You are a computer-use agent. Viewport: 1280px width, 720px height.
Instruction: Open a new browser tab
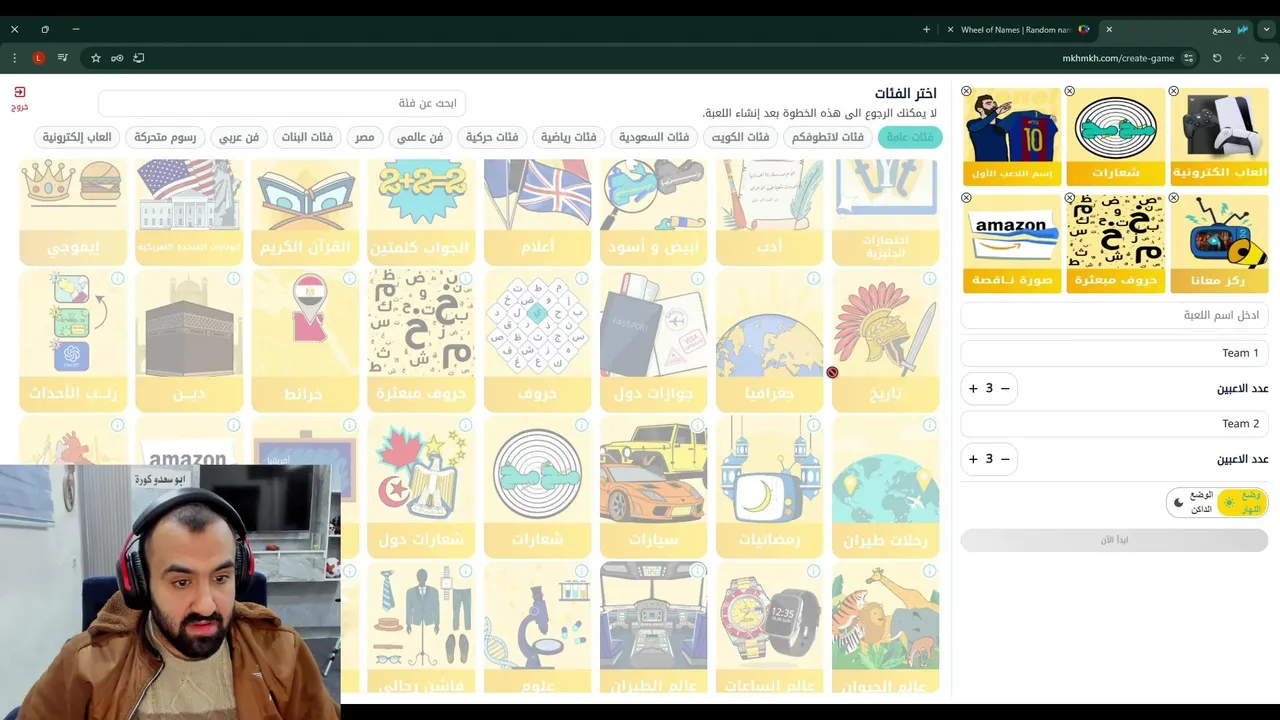click(926, 30)
